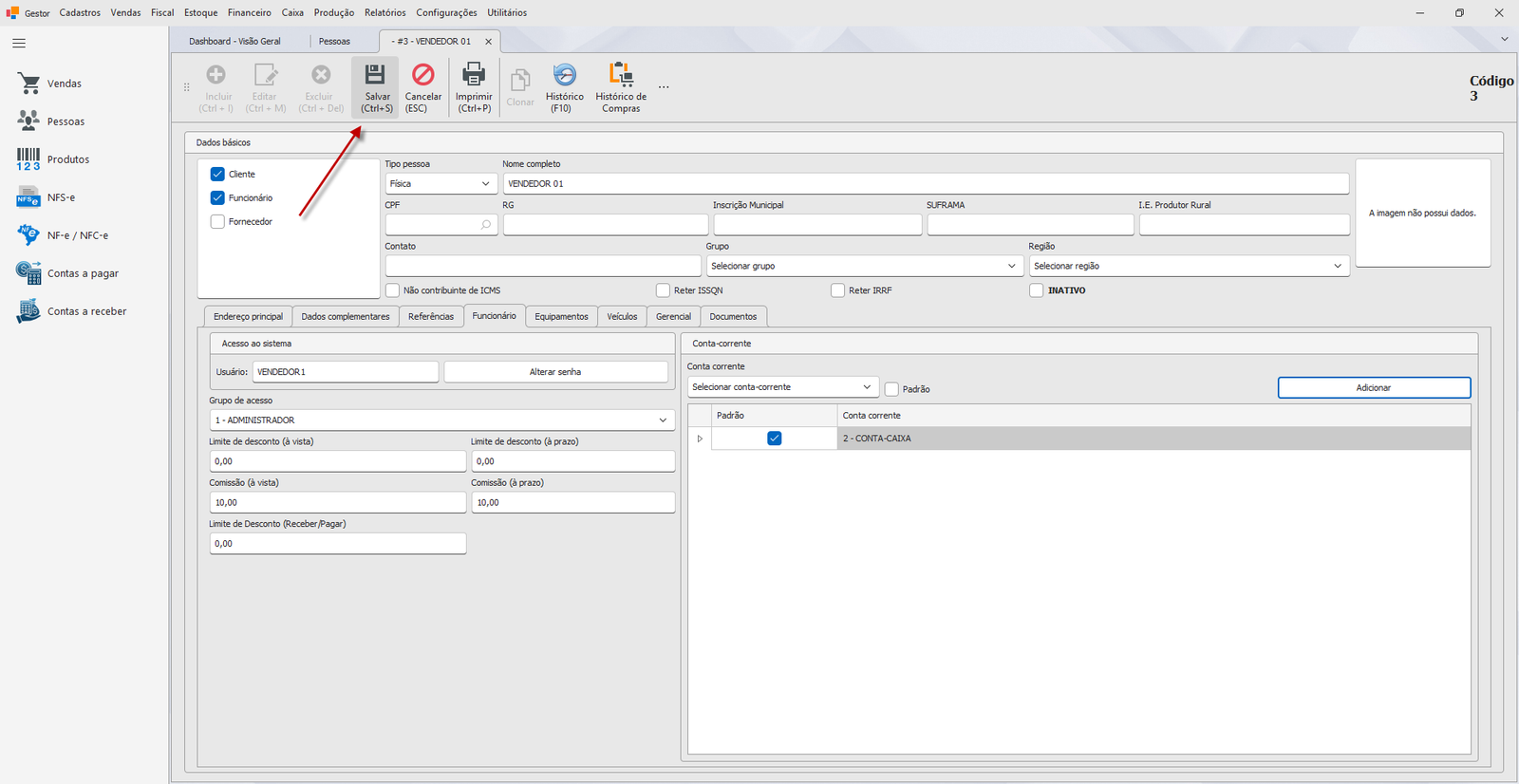Switch to the Dados complementares tab
1519x784 pixels.
tap(346, 317)
